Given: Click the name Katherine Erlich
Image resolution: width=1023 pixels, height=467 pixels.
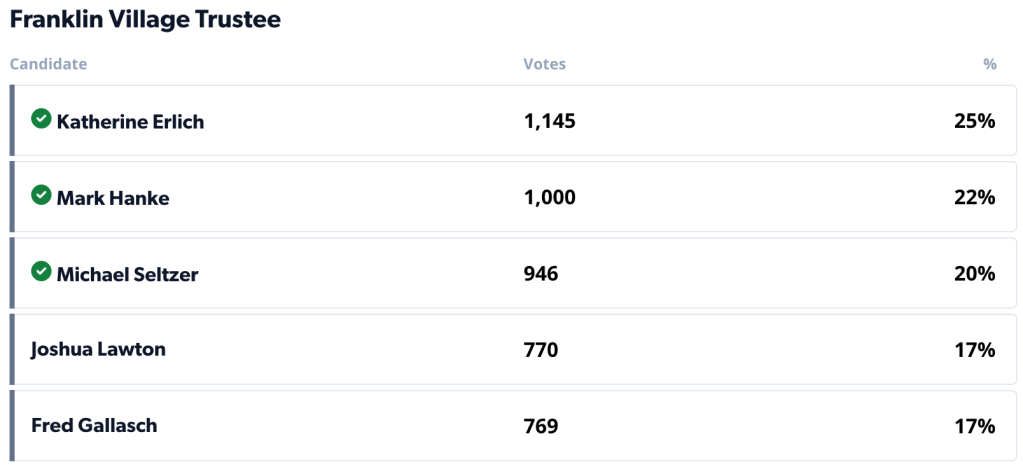Looking at the screenshot, I should (x=130, y=122).
